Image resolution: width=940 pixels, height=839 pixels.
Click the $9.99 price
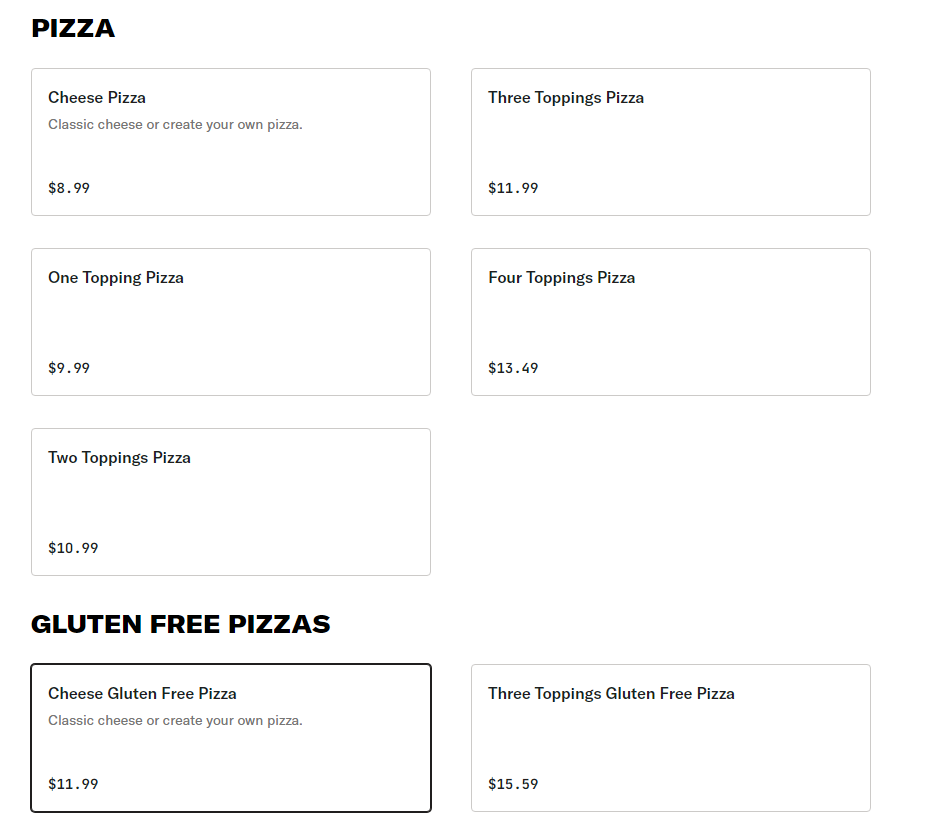click(x=69, y=368)
